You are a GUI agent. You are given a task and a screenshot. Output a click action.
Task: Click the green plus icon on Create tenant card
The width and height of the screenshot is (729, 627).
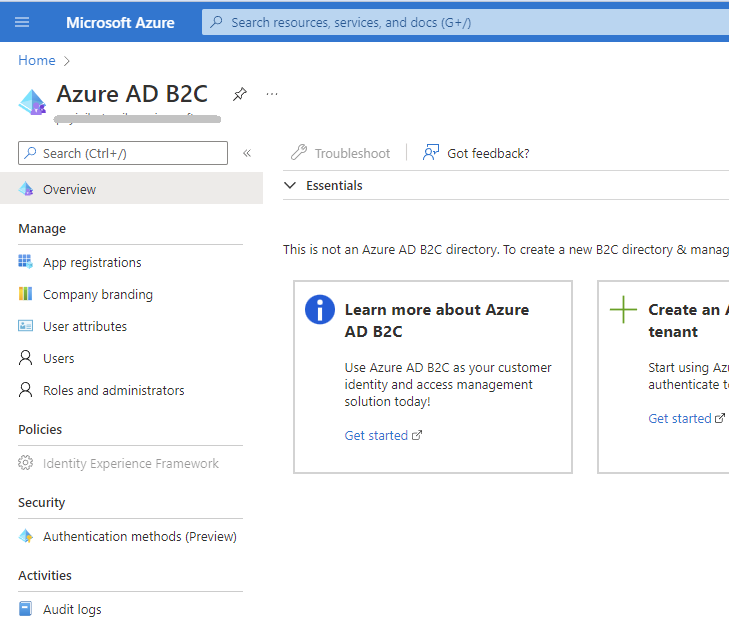click(x=623, y=310)
